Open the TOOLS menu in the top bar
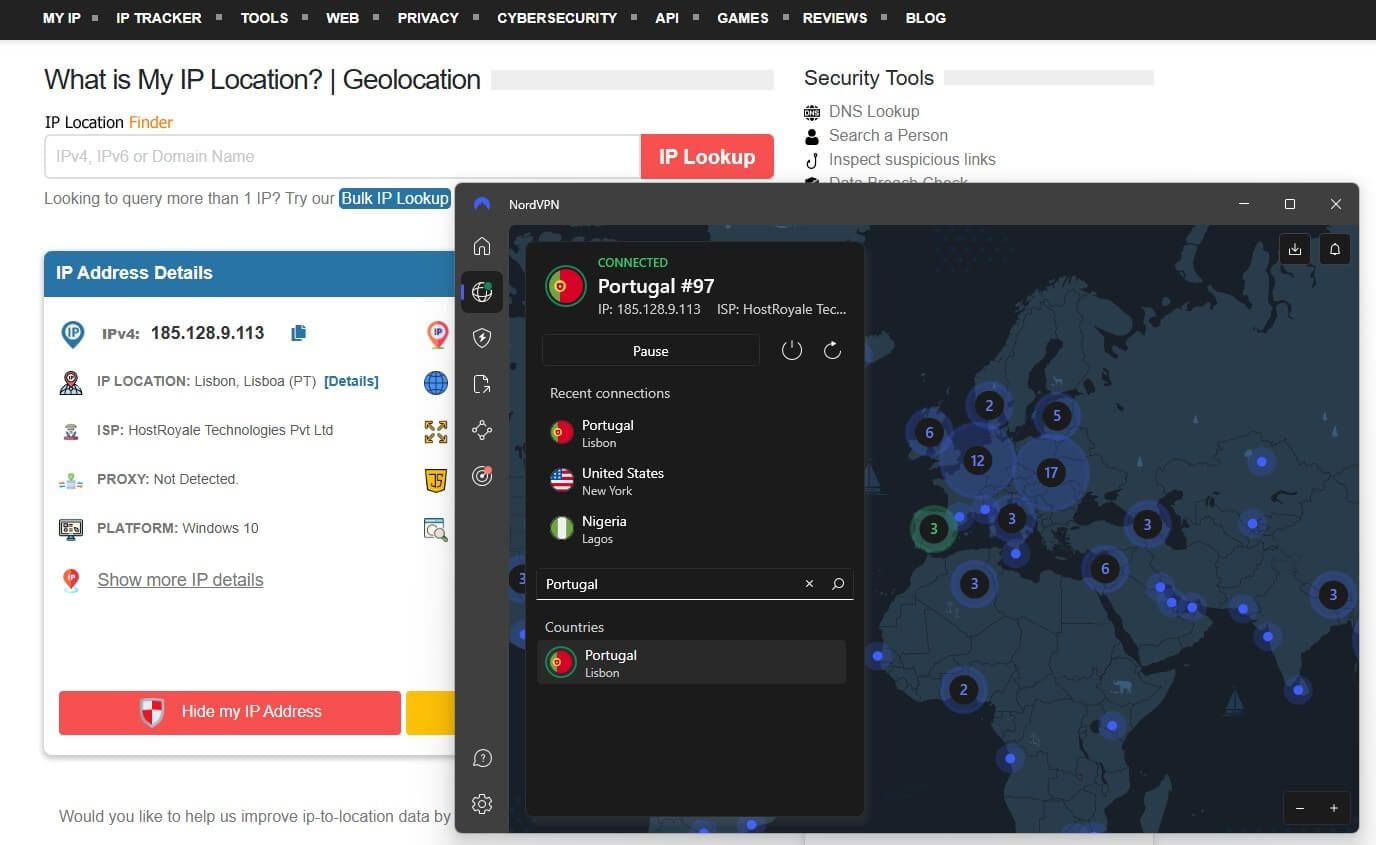The image size is (1376, 845). [264, 17]
